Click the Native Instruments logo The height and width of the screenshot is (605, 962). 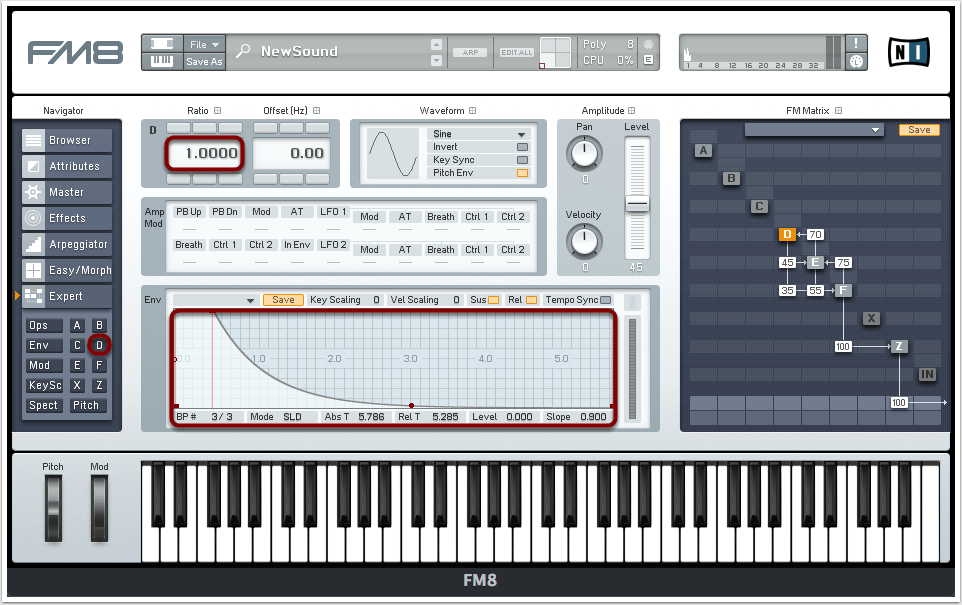pyautogui.click(x=908, y=51)
